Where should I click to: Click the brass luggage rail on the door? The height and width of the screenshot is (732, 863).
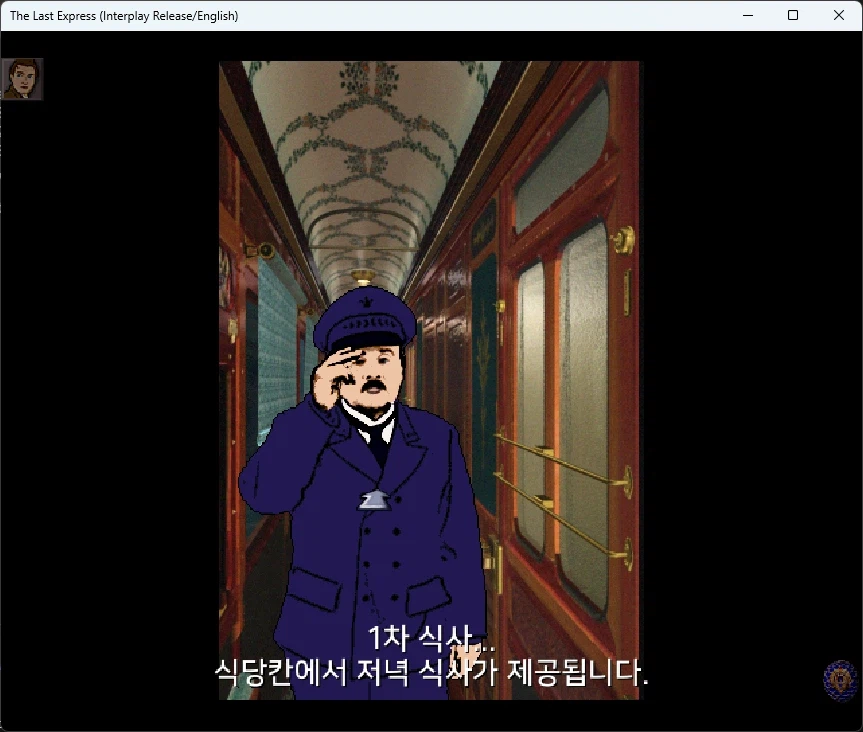click(x=555, y=460)
